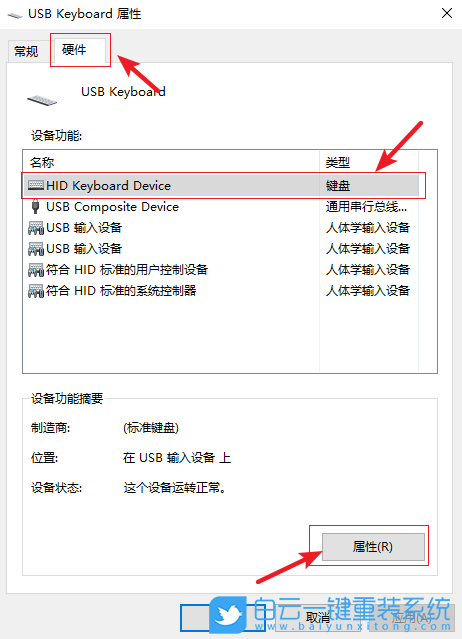
Task: Close the USB Keyboard 属性 dialog
Action: (447, 13)
